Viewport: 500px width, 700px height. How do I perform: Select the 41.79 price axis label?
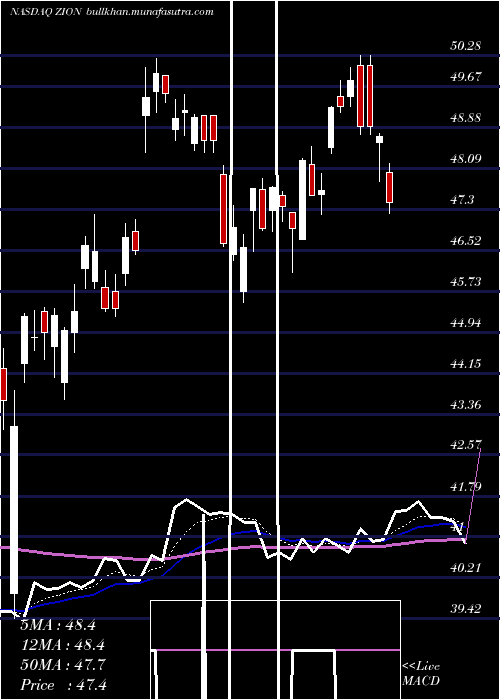coord(466,487)
